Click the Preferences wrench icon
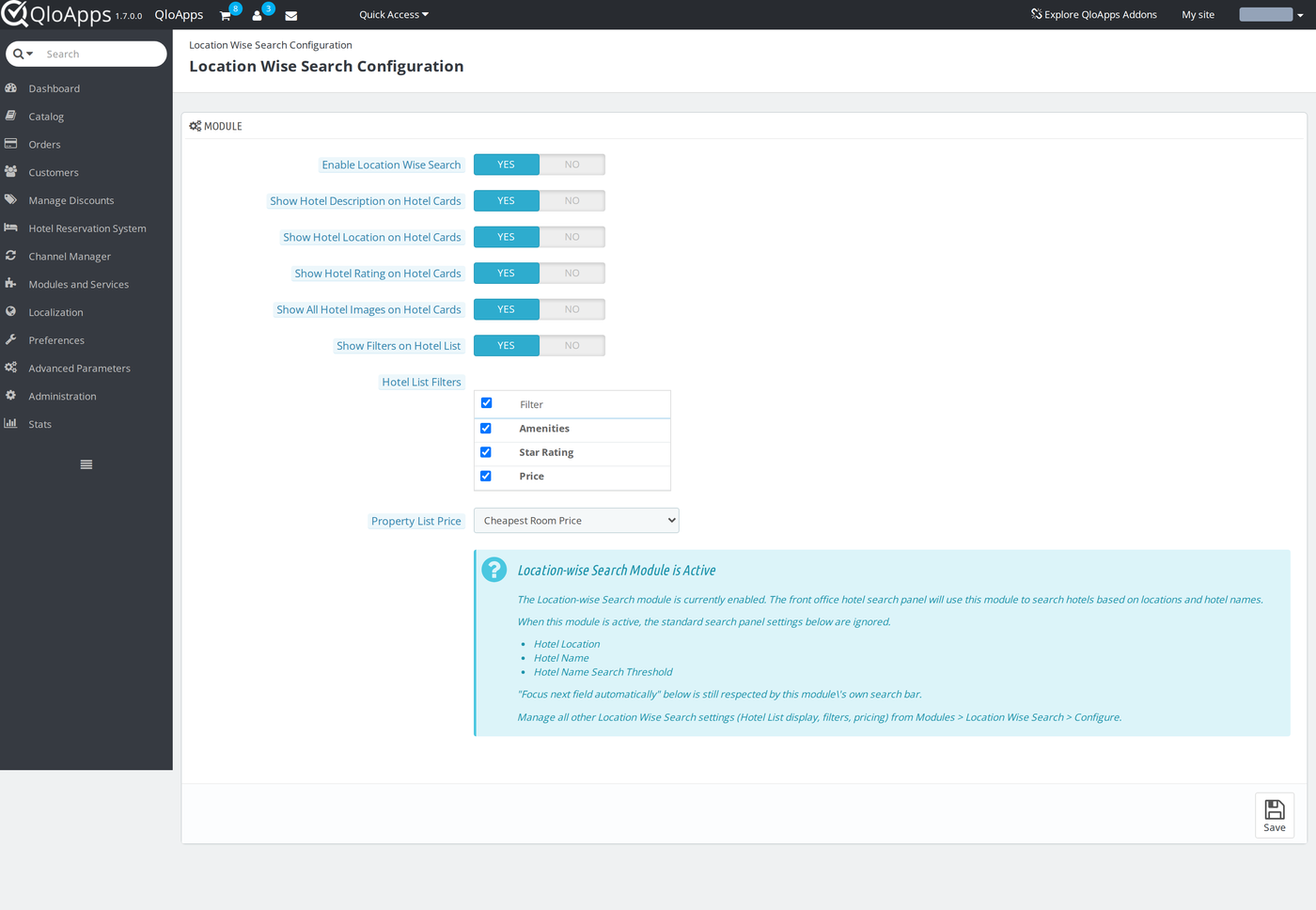 tap(11, 339)
